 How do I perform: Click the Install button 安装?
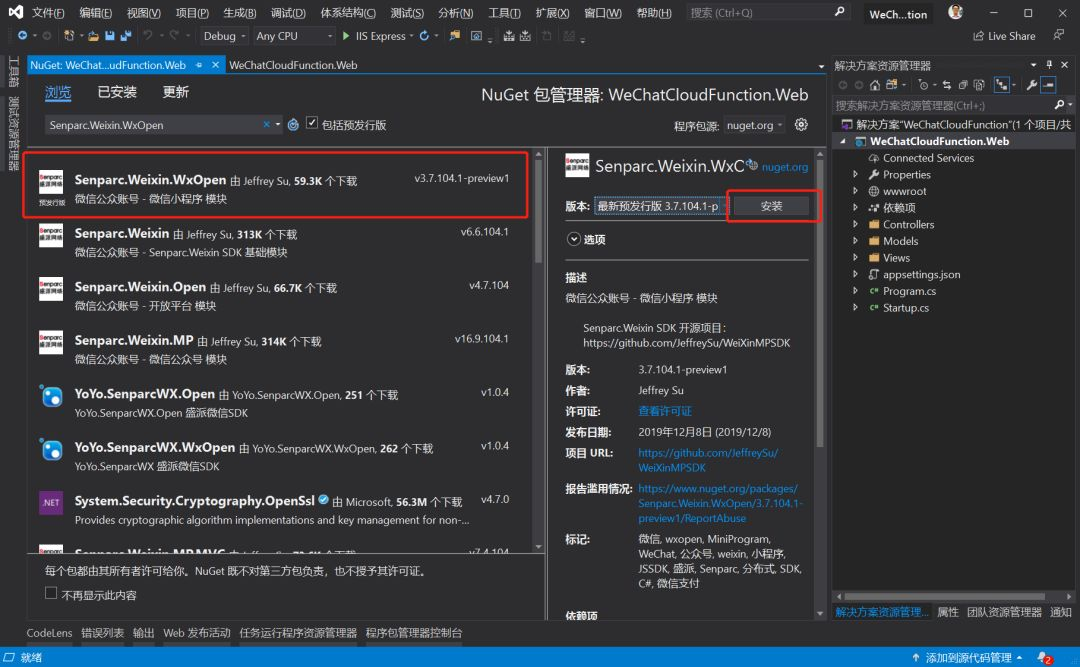(771, 206)
